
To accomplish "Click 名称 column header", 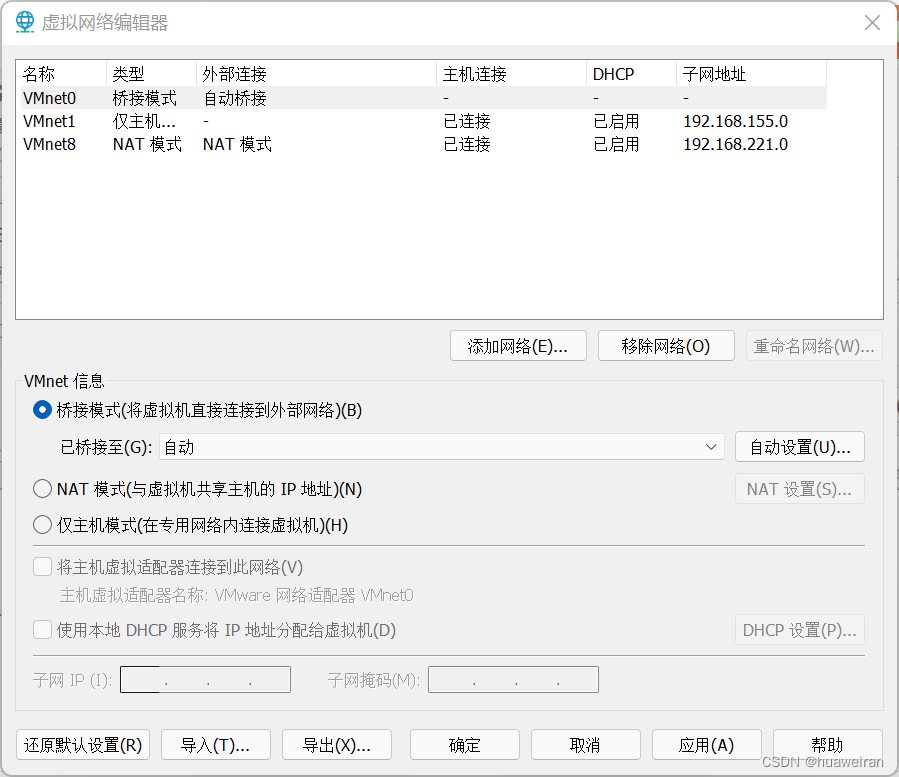I will (61, 74).
